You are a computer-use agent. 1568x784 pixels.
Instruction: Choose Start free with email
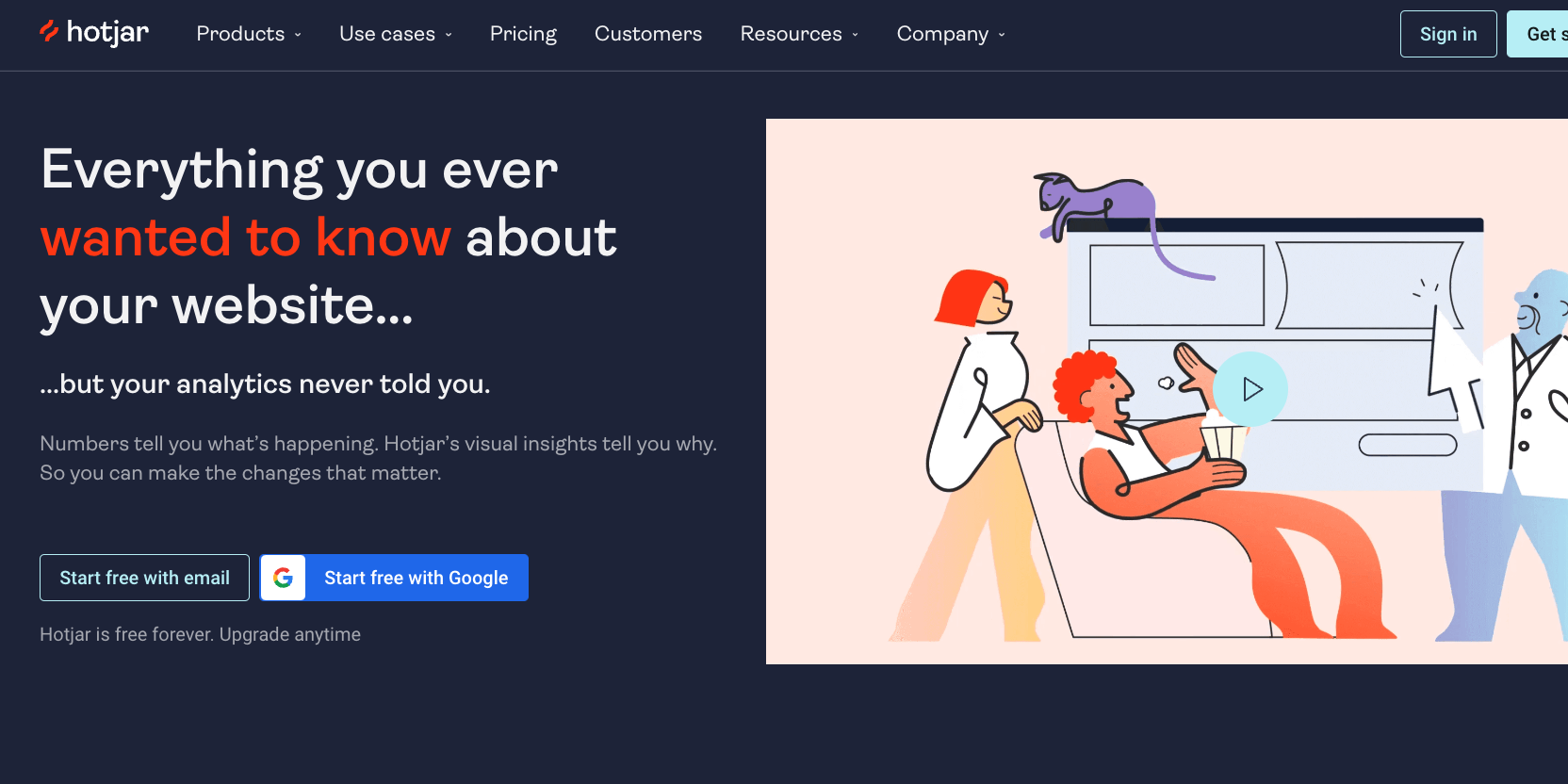click(x=144, y=578)
